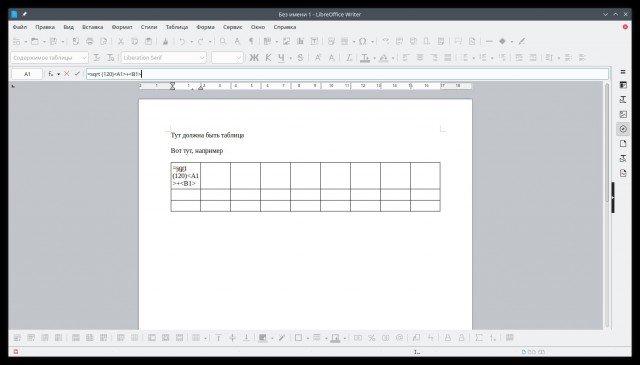
Task: Toggle strikethrough S formatting
Action: 300,58
